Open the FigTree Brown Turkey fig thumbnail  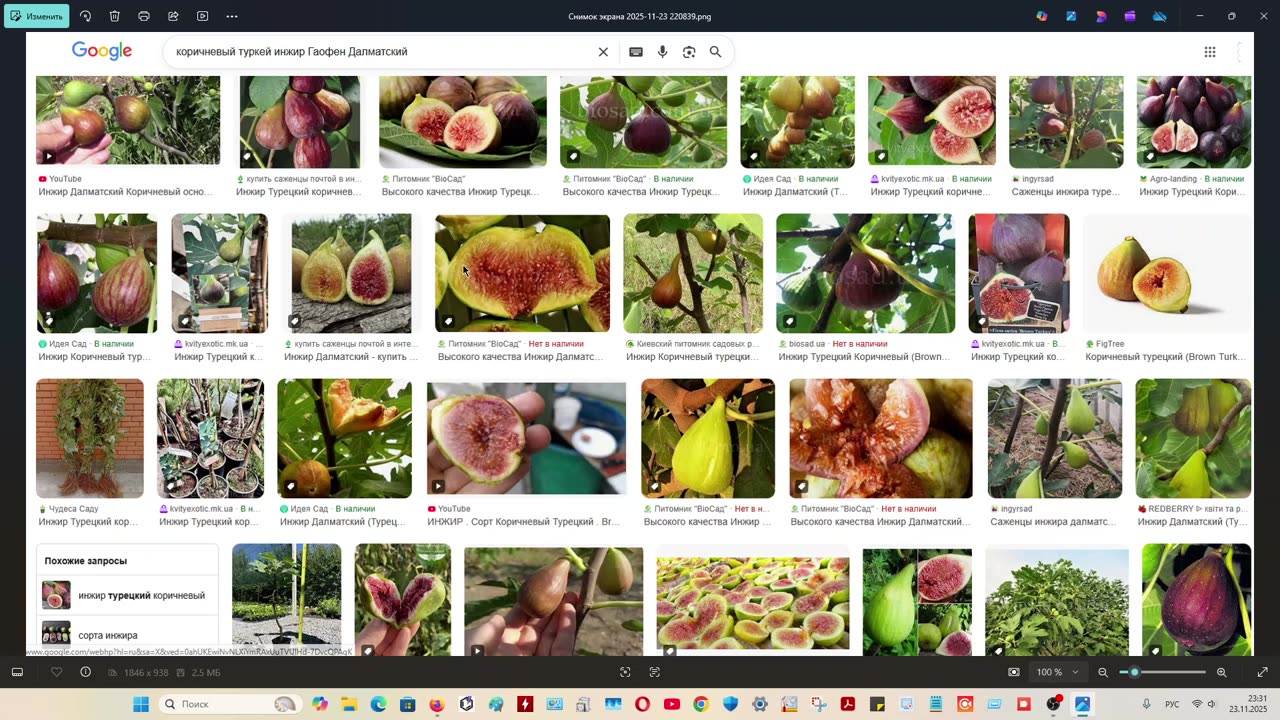click(x=1166, y=273)
